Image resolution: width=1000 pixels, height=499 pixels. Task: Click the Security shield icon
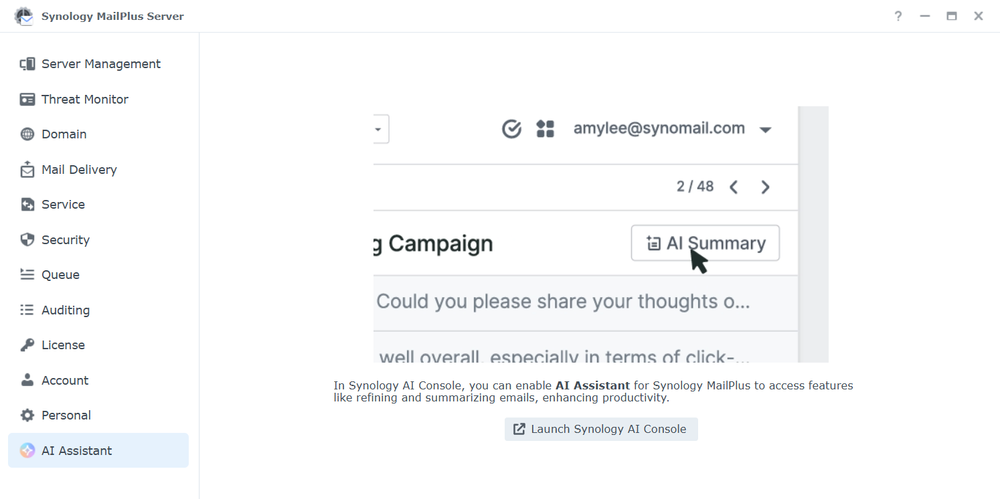[x=27, y=240]
